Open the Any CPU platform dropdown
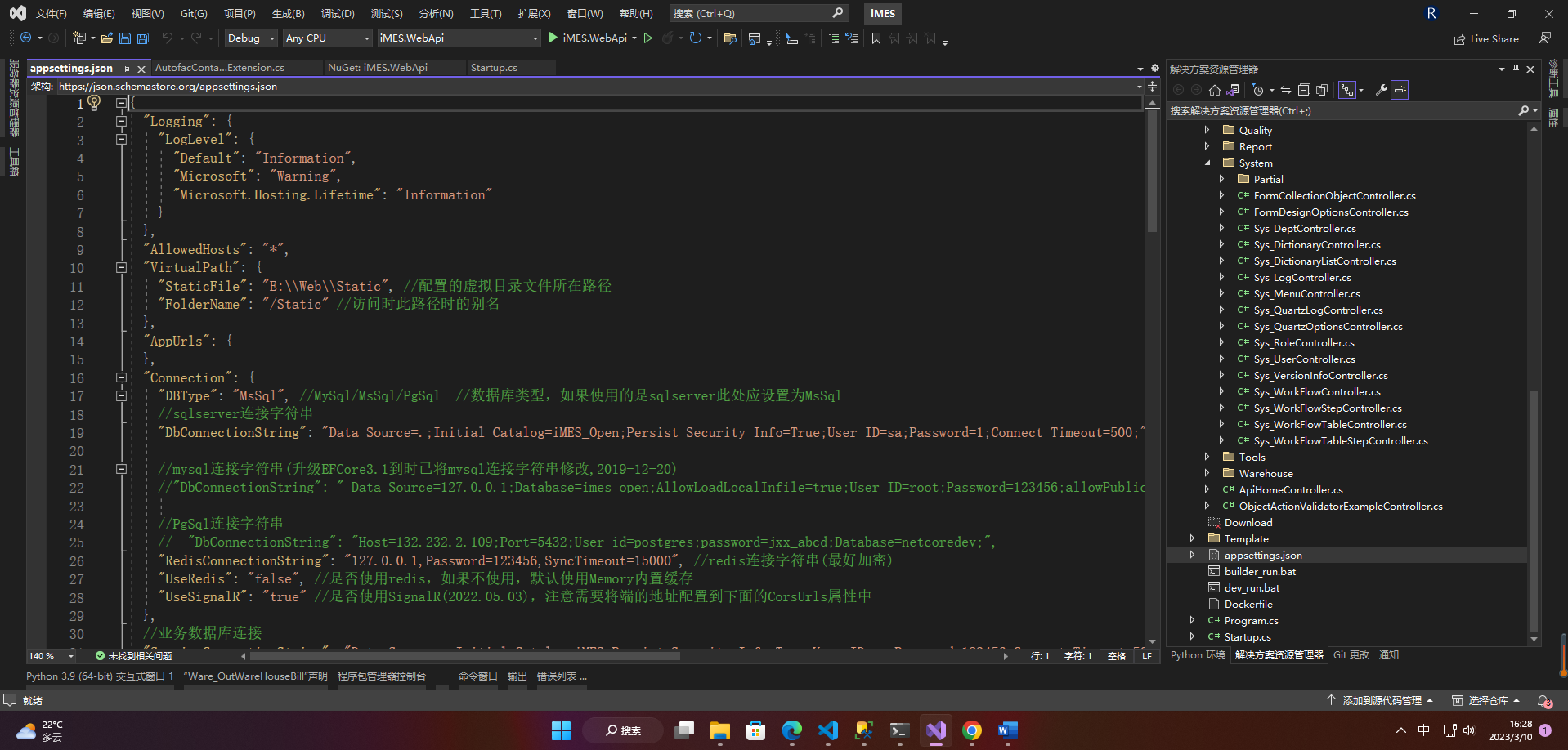Image resolution: width=1568 pixels, height=750 pixels. coord(328,38)
